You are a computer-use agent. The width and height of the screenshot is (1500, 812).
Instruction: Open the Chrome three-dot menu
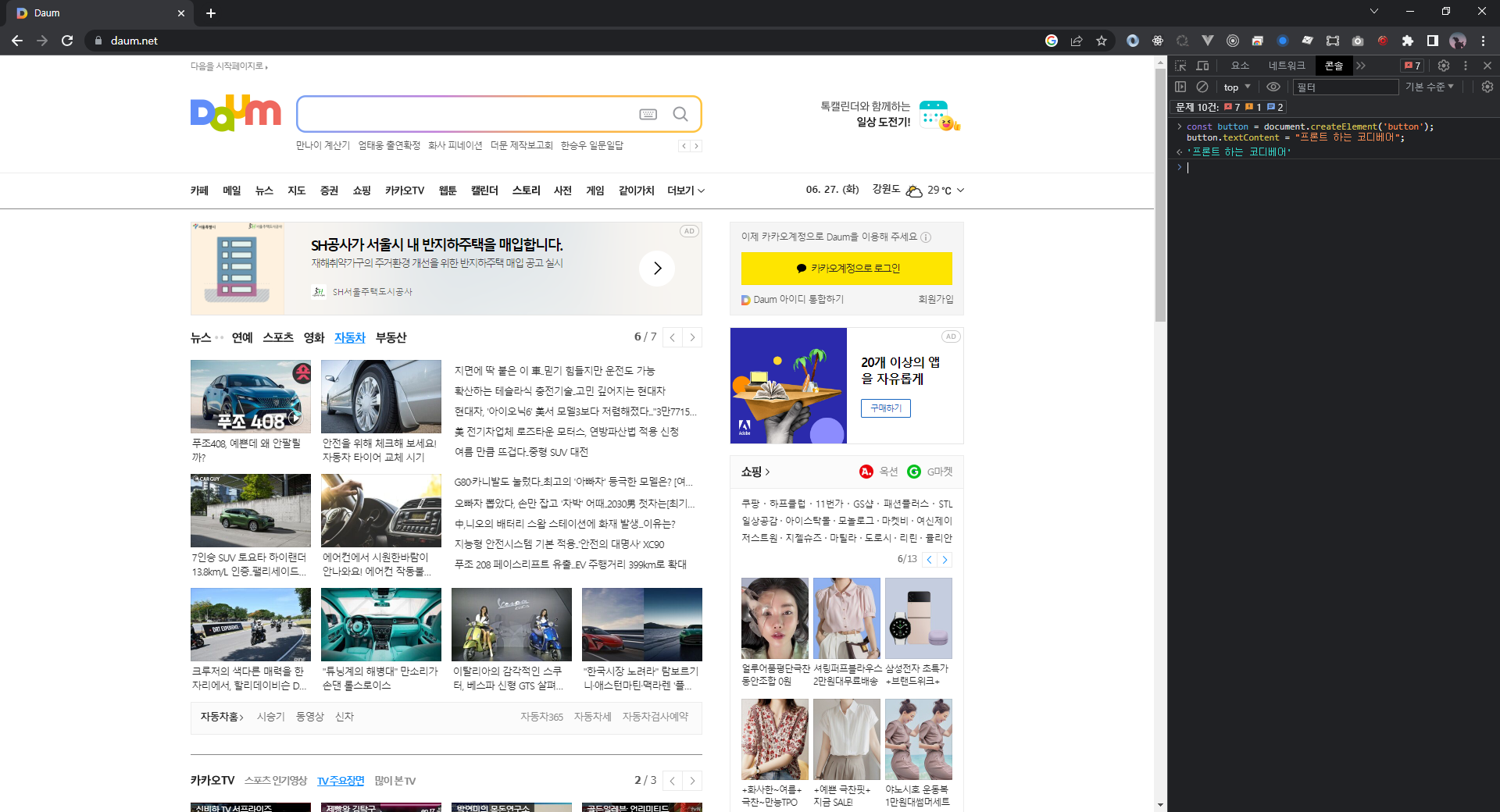click(1483, 41)
